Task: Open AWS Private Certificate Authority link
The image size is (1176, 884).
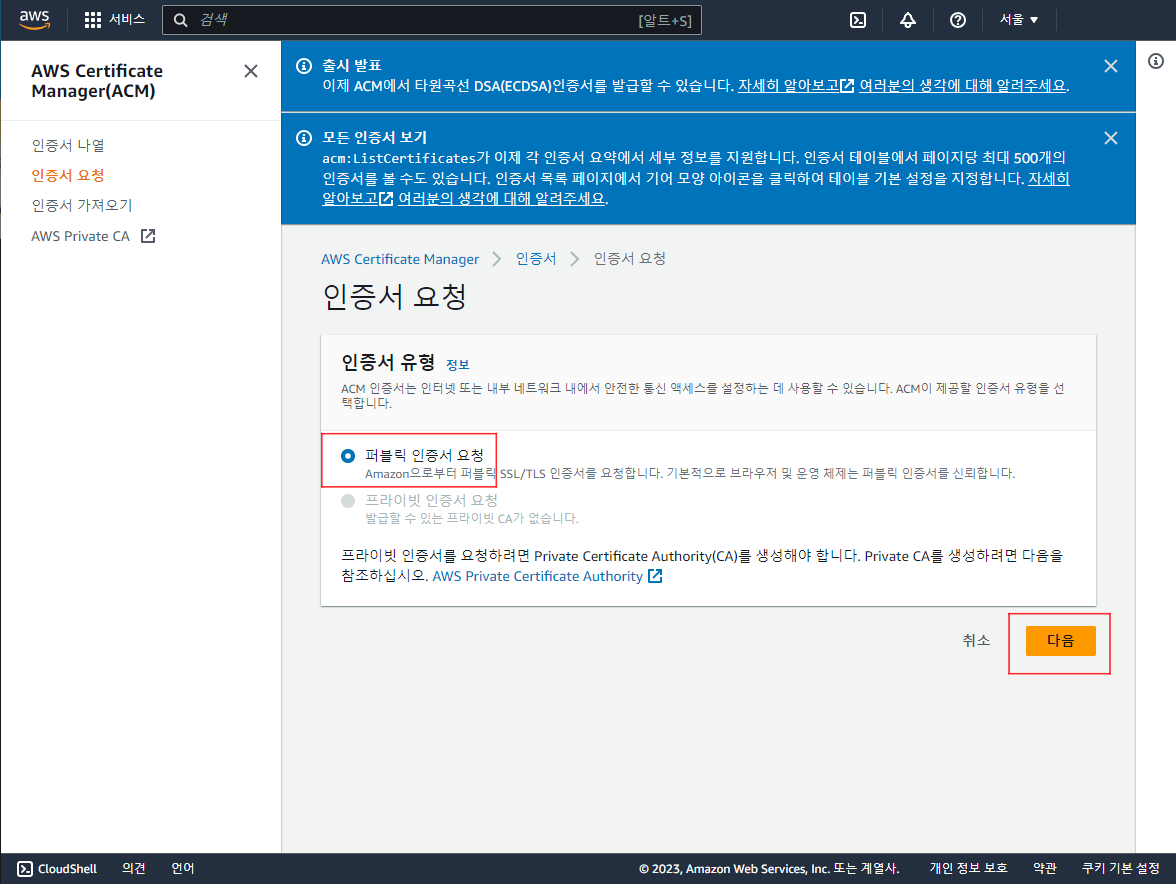Action: [548, 576]
